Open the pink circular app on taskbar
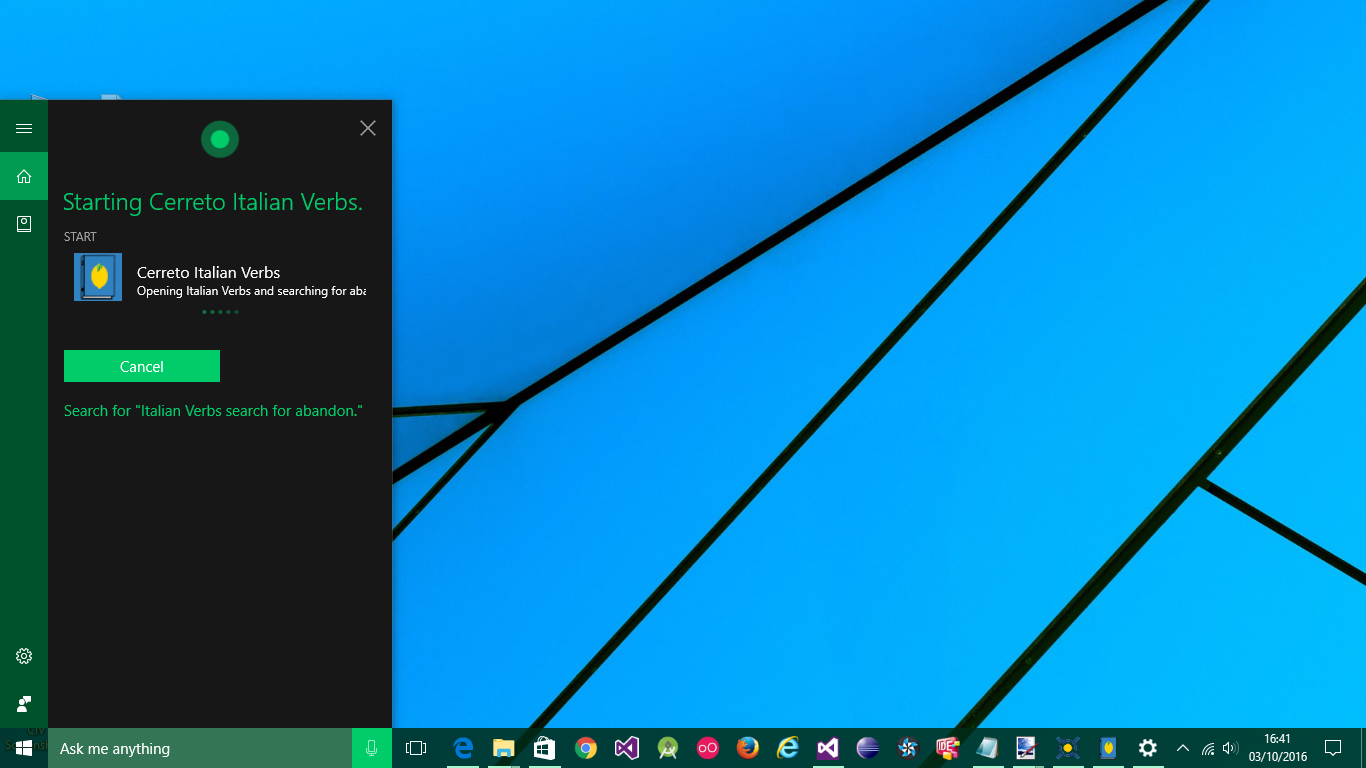The height and width of the screenshot is (768, 1366). coord(708,748)
